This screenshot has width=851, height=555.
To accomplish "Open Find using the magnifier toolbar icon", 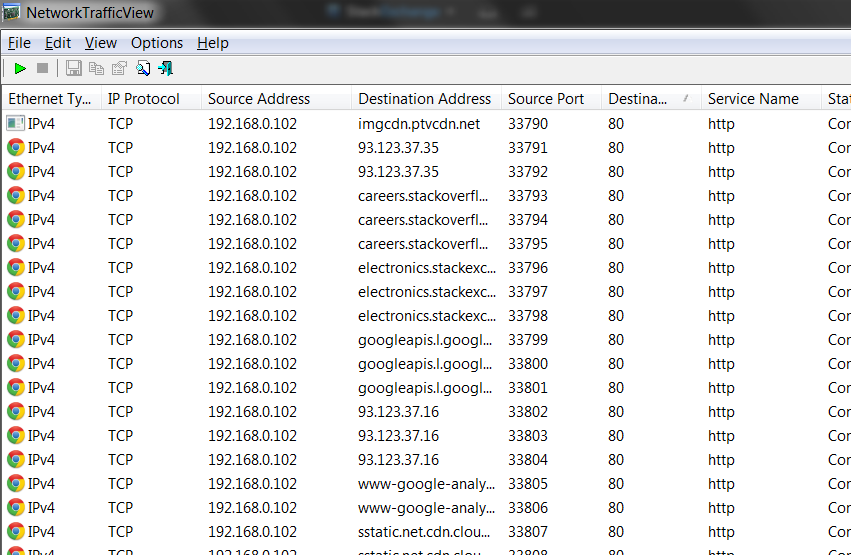I will click(x=143, y=68).
